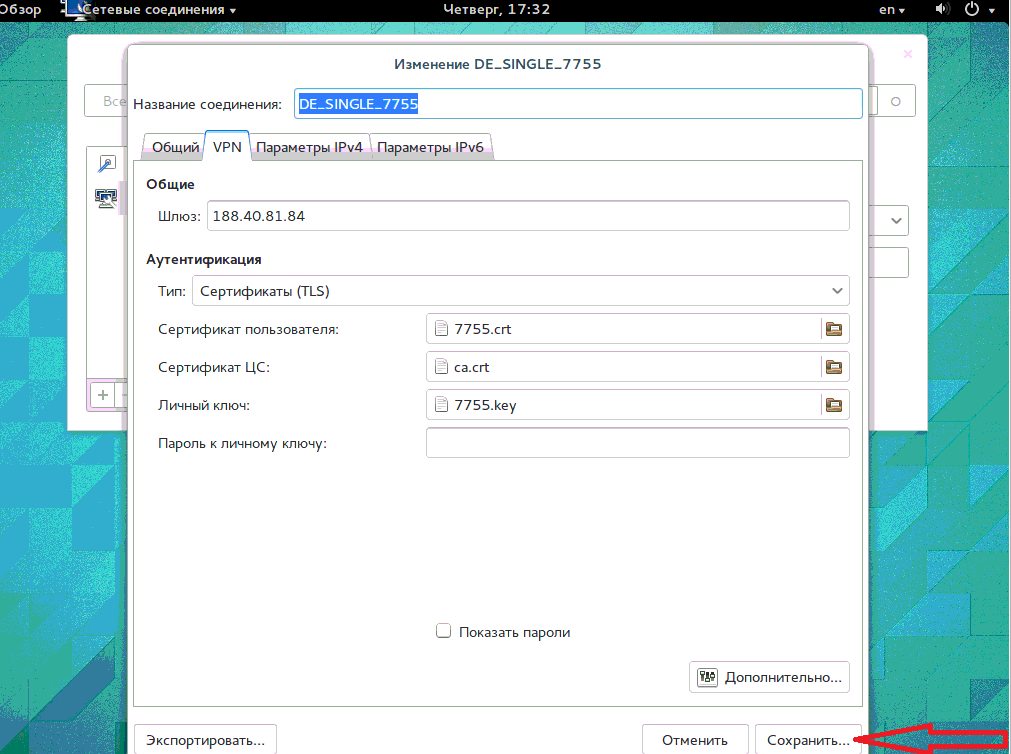Open advanced settings with "Дополнительно..." button
Viewport: 1011px width, 754px height.
(x=769, y=677)
